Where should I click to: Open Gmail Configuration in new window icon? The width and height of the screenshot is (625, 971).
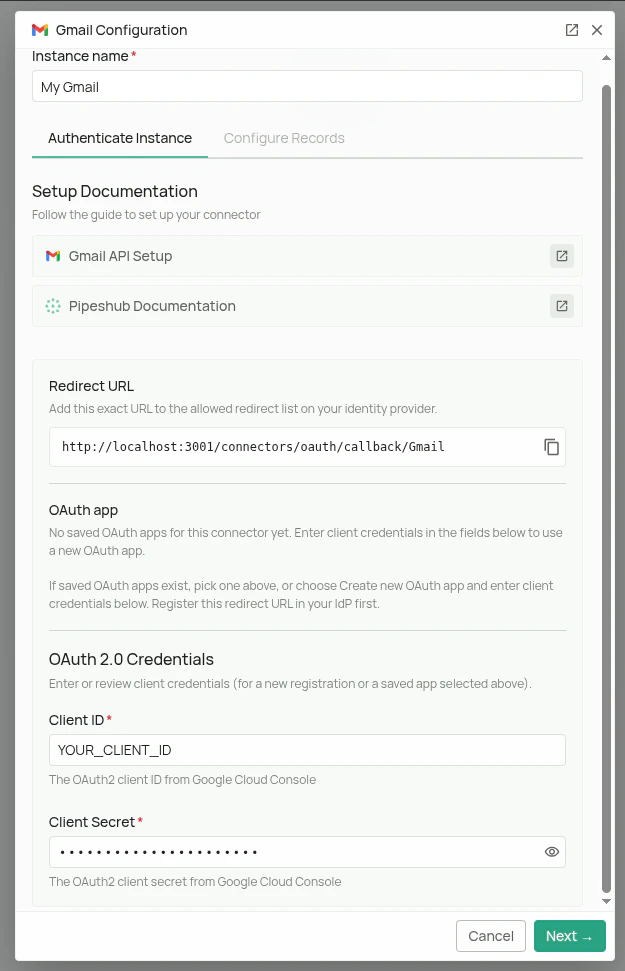coord(572,30)
